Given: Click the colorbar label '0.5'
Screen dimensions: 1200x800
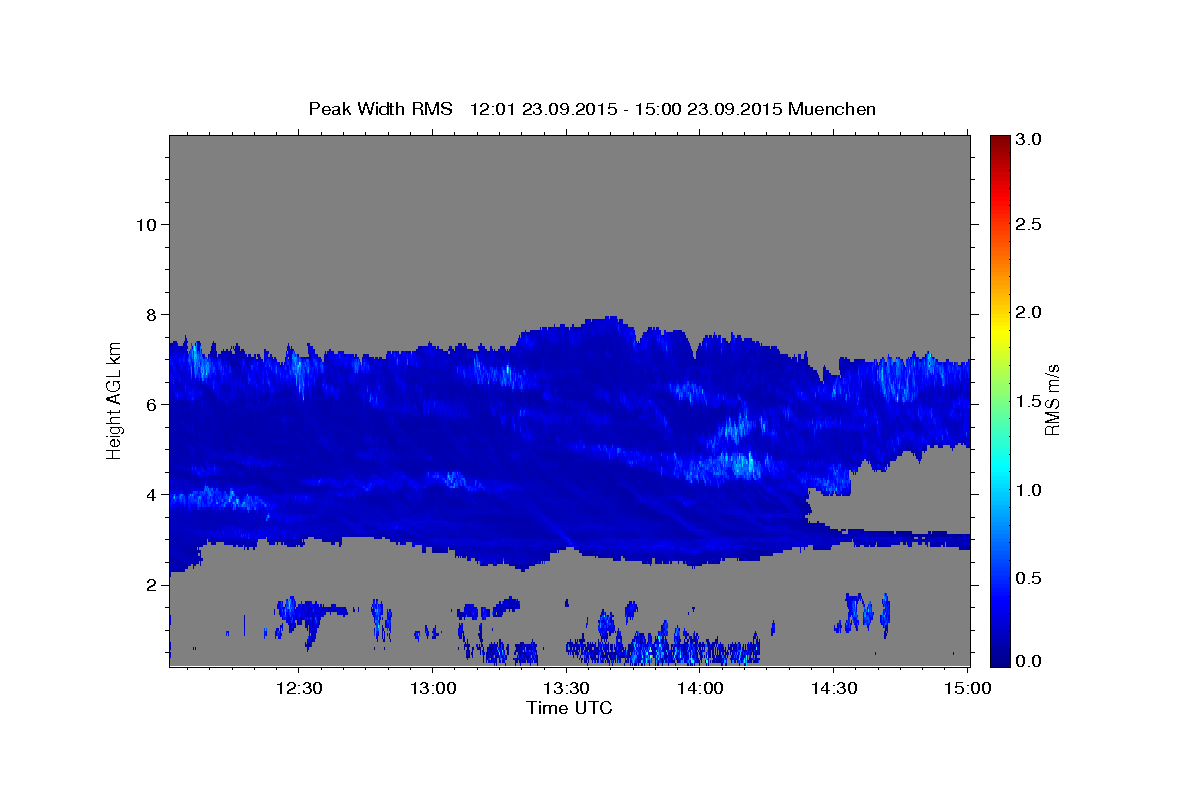Looking at the screenshot, I should click(1029, 578).
